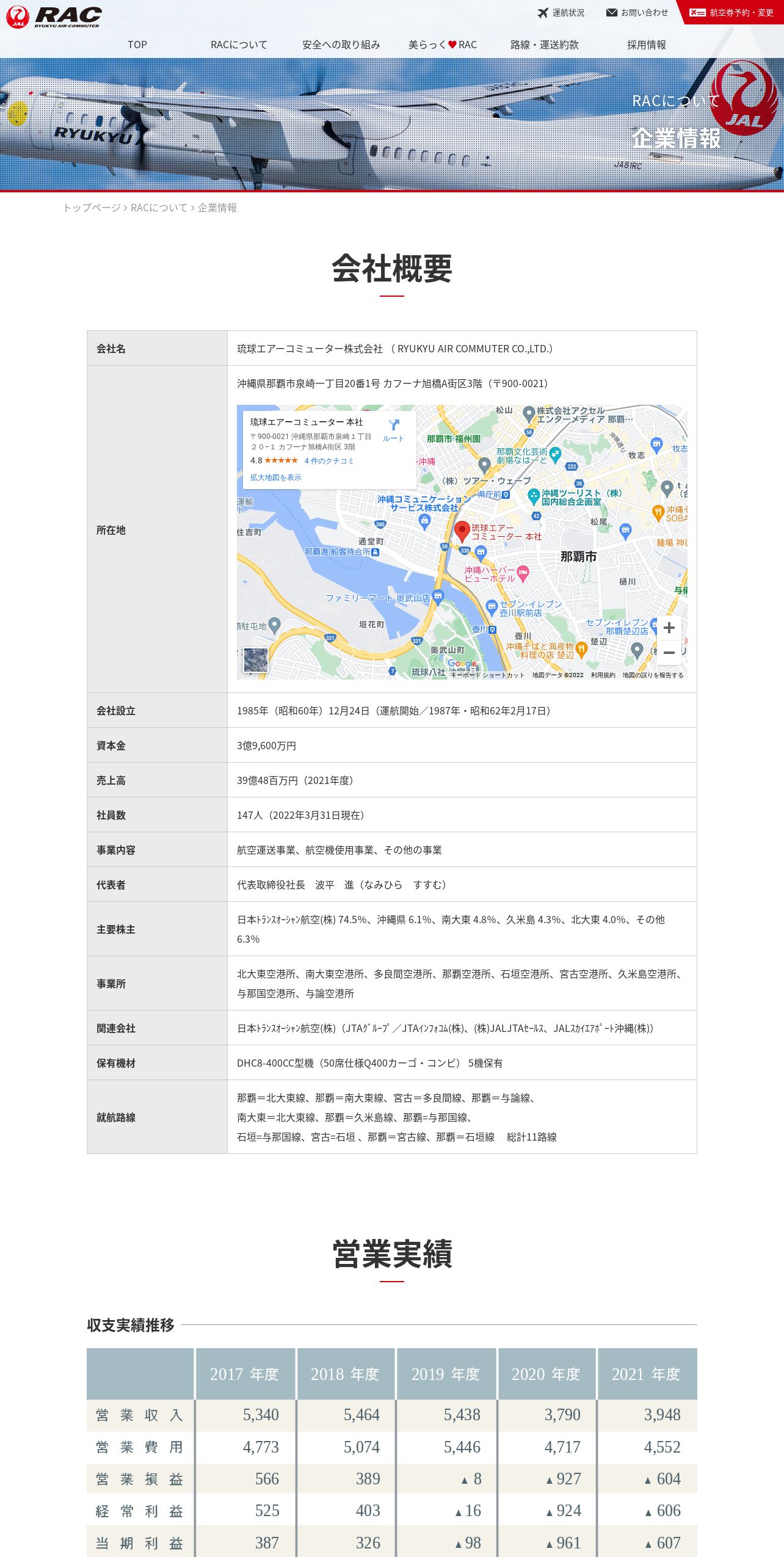Click the 沖縄ツーリスト map marker
The image size is (784, 1568).
click(x=533, y=496)
